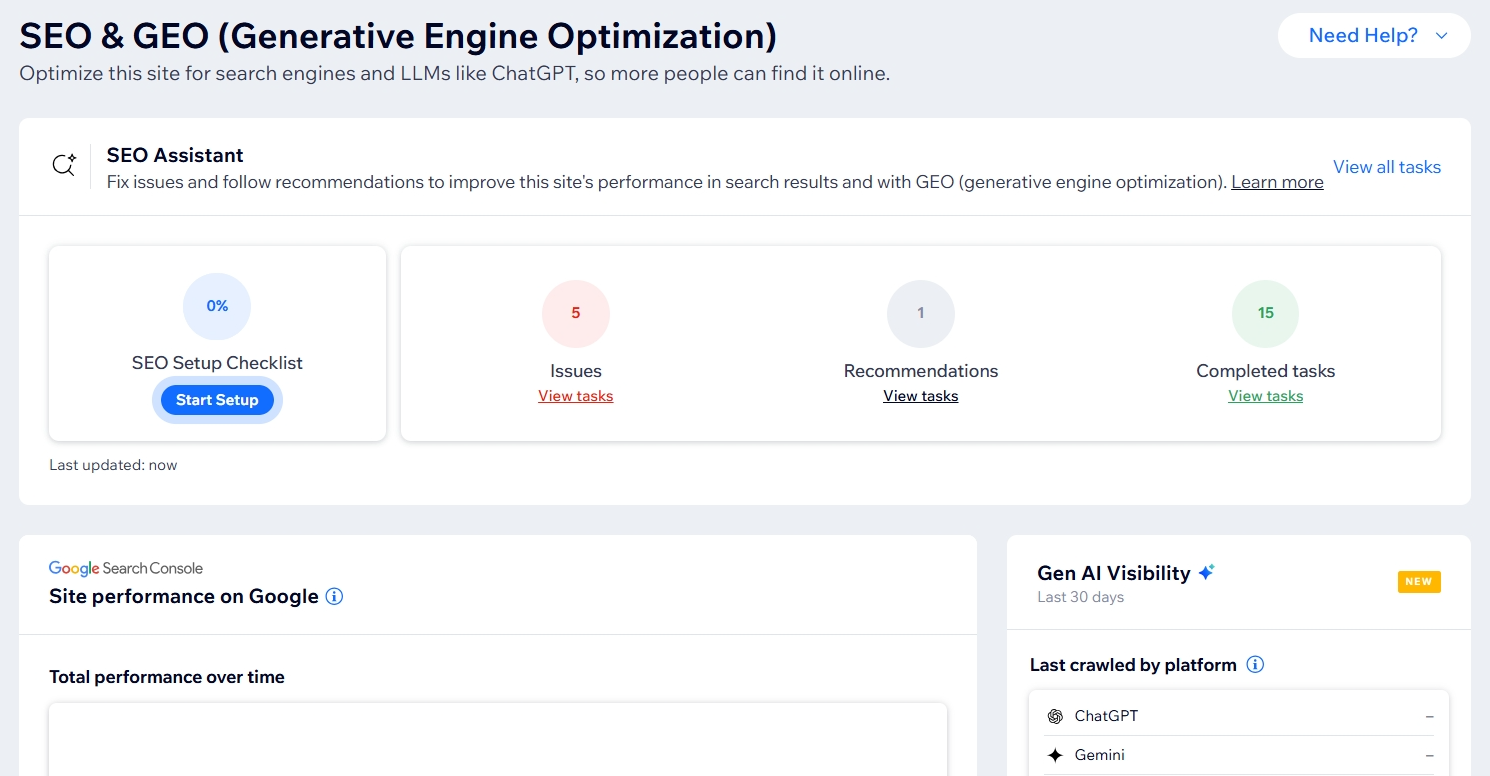Viewport: 1490px width, 776px height.
Task: Click the SEO Setup Checklist label
Action: pos(217,363)
